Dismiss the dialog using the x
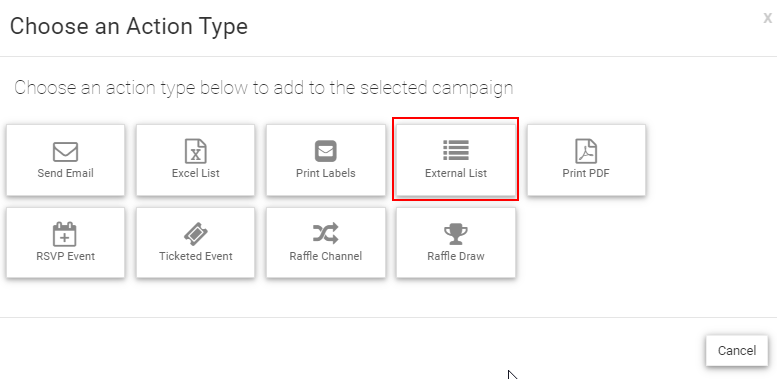 click(767, 19)
